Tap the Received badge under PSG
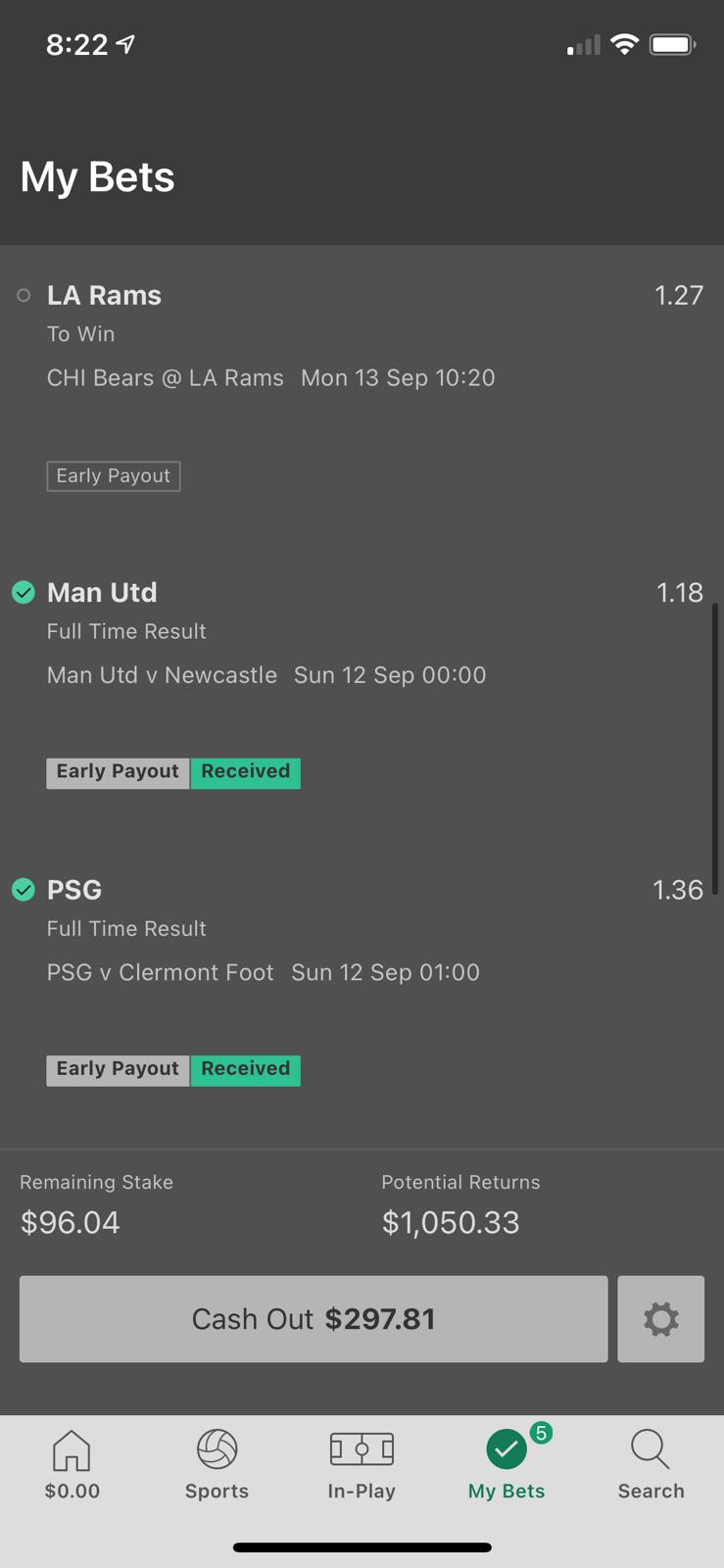 coord(245,1069)
